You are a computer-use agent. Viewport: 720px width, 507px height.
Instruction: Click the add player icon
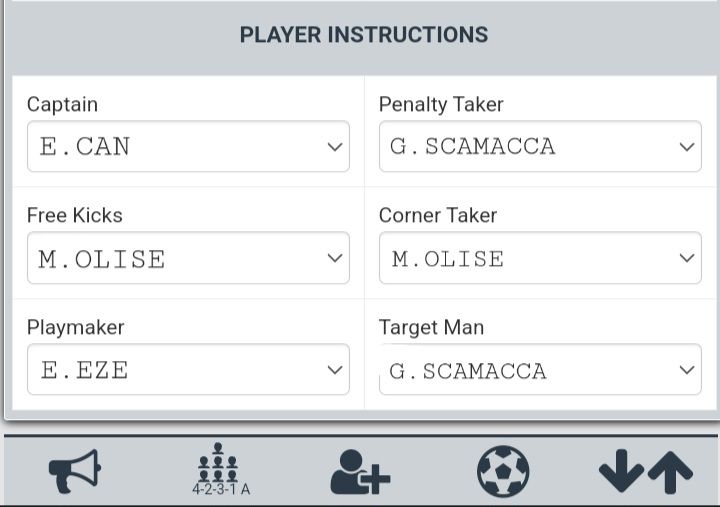(360, 471)
